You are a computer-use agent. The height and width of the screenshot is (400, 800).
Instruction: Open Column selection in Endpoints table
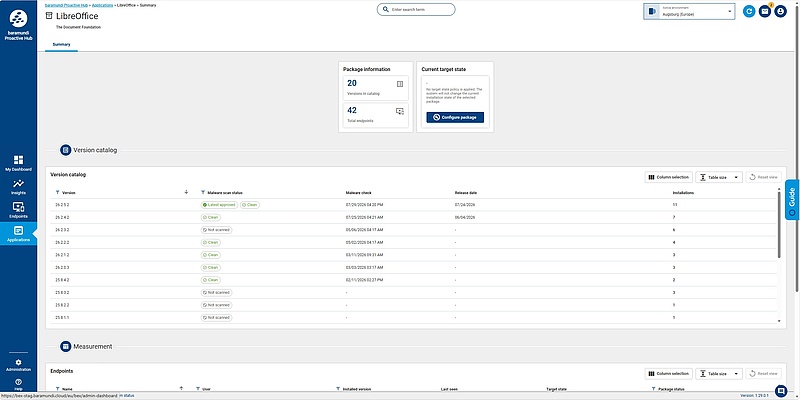coord(669,373)
